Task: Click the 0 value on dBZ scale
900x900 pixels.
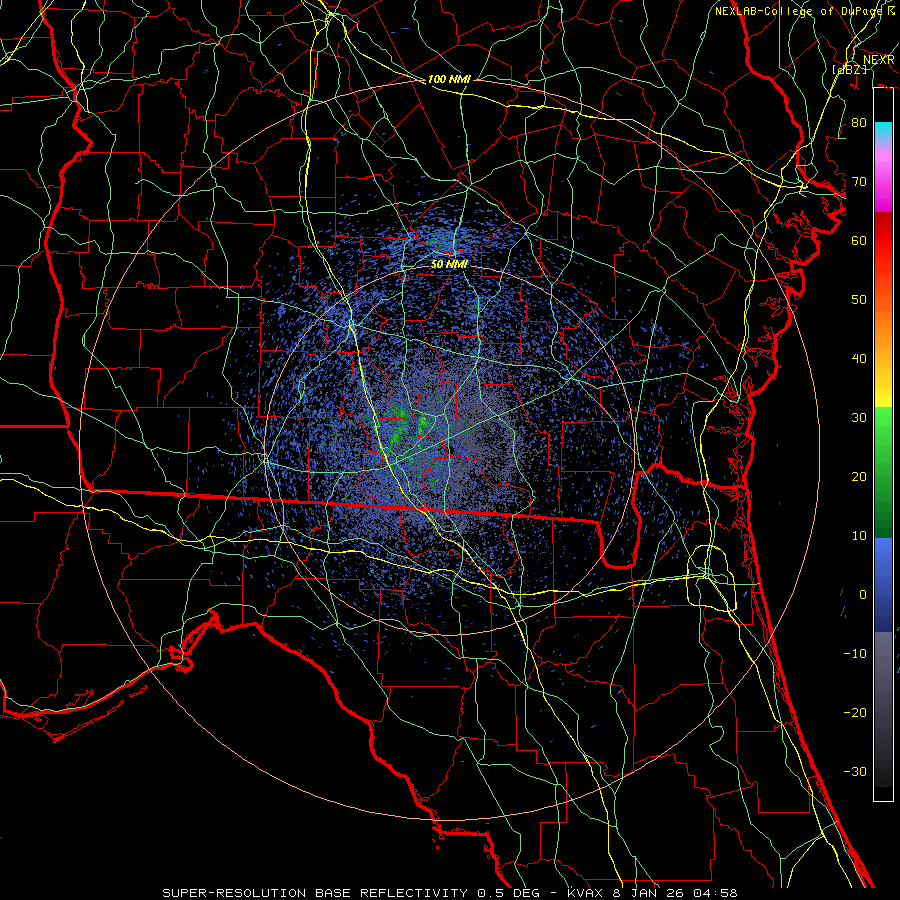Action: pos(863,595)
